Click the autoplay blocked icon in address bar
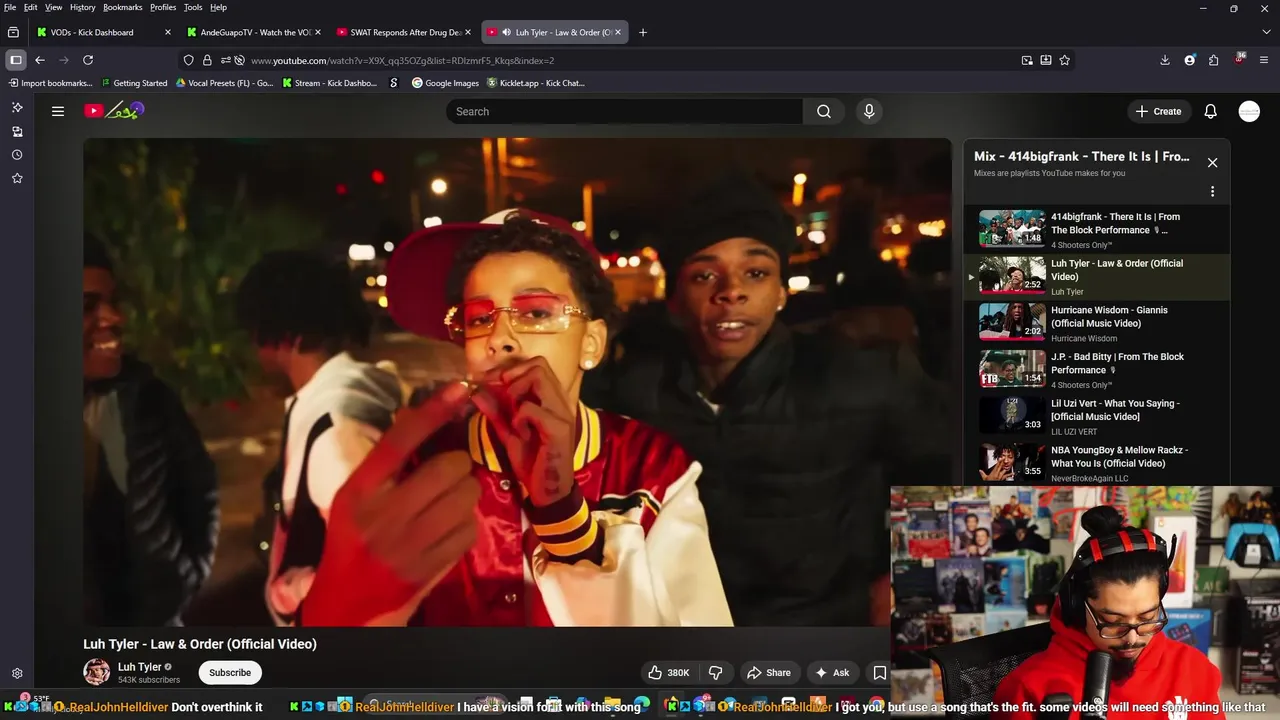 239,60
